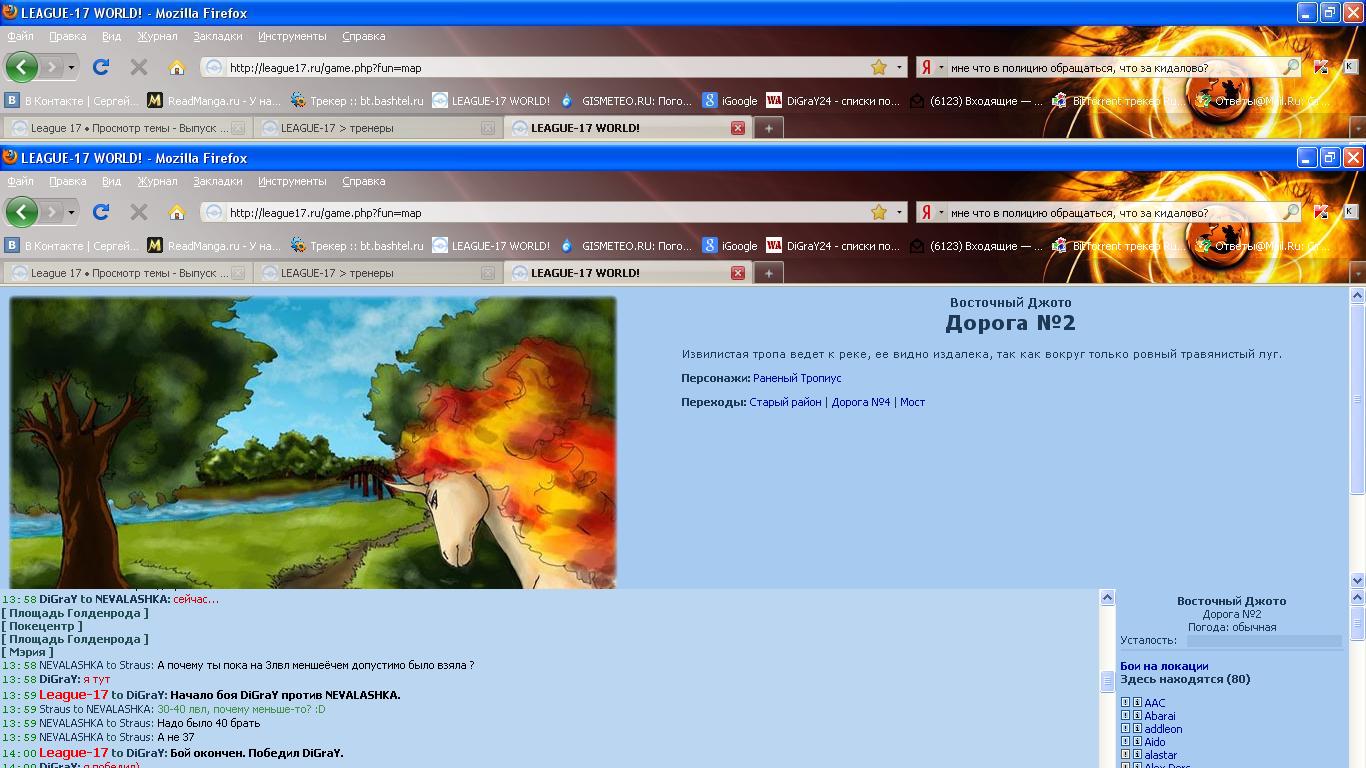Go to the Мост location
This screenshot has width=1366, height=768.
912,402
